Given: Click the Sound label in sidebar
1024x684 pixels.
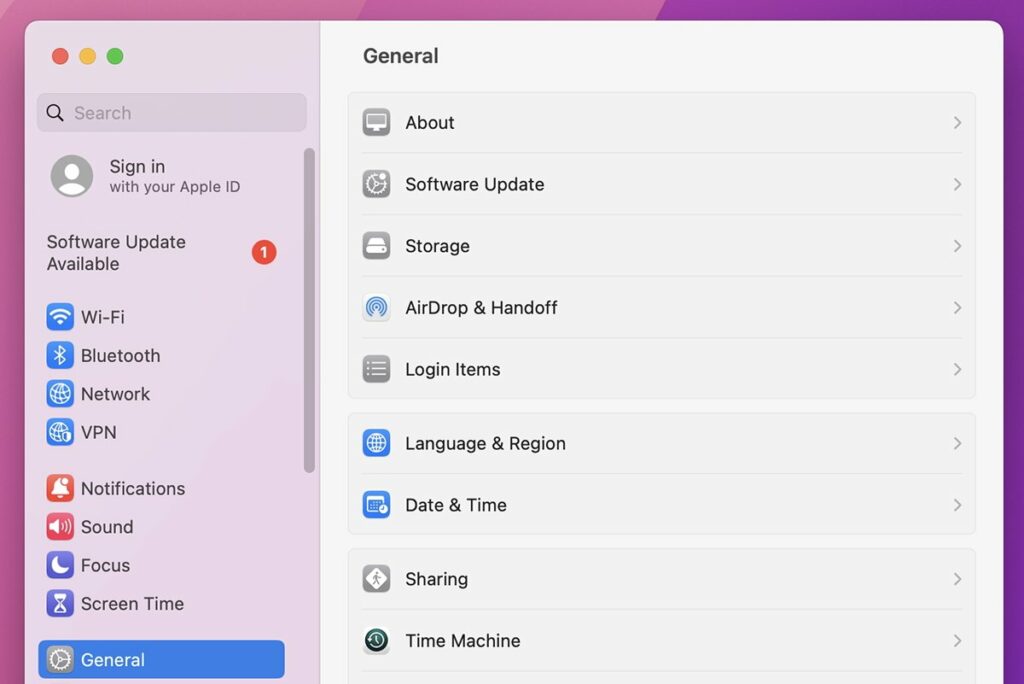Looking at the screenshot, I should pyautogui.click(x=107, y=527).
